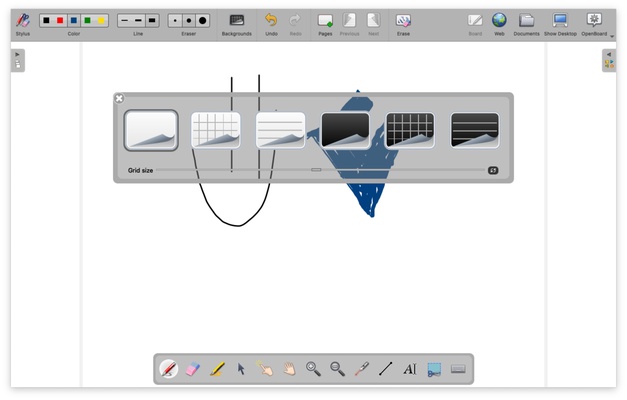
Task: Select the Interact with items tool
Action: point(265,369)
